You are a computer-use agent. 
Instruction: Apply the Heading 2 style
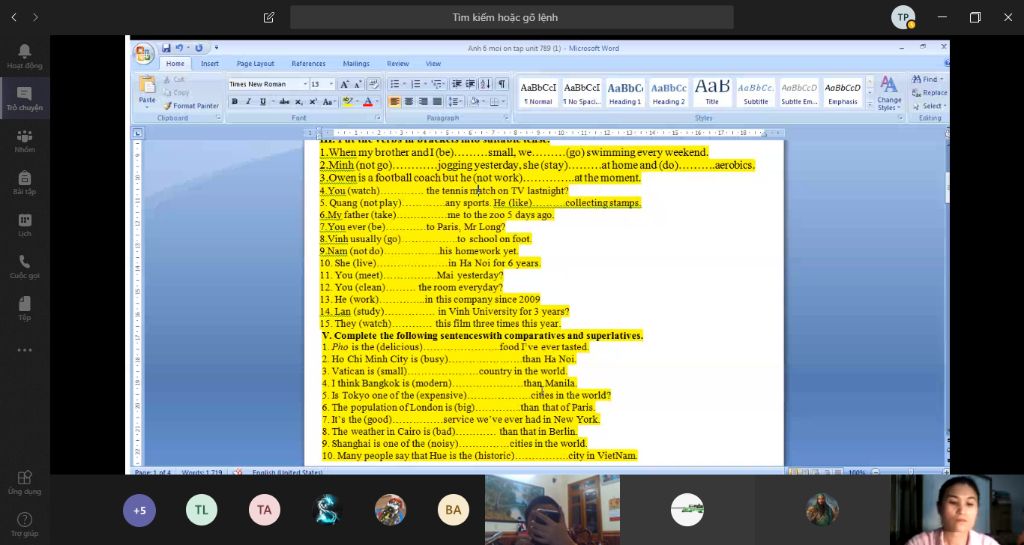pos(669,93)
